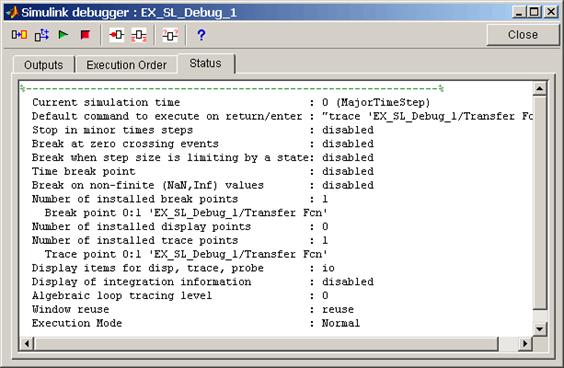
Task: Click 'Number of installed trace points' line
Action: pyautogui.click(x=180, y=241)
